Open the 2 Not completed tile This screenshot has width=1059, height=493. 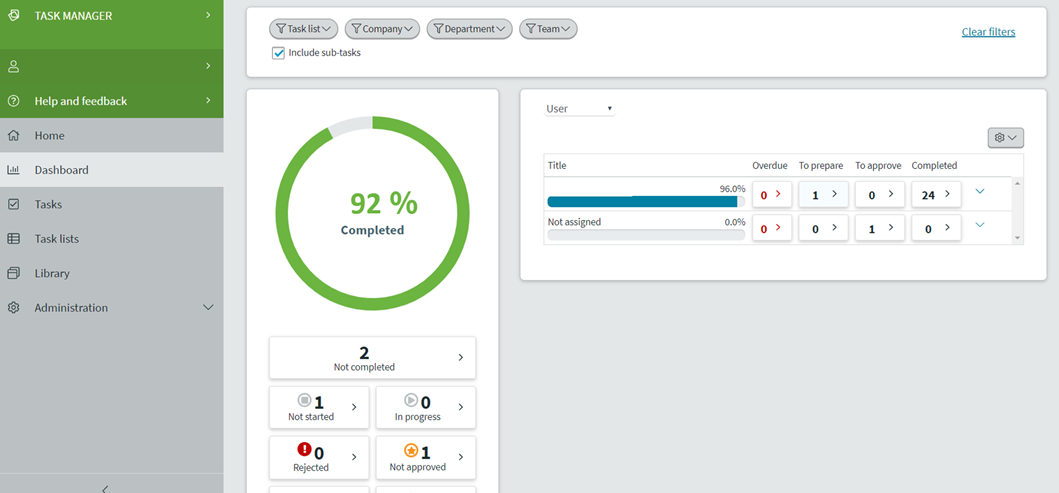coord(372,358)
